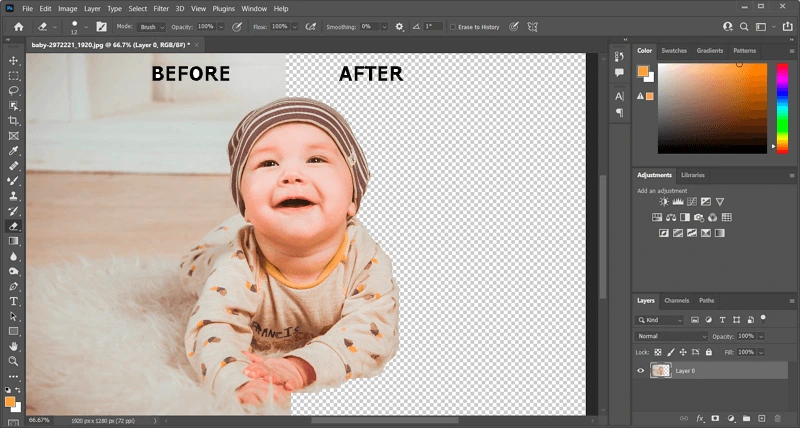800x428 pixels.
Task: Switch to the Gradients tab
Action: tap(710, 51)
